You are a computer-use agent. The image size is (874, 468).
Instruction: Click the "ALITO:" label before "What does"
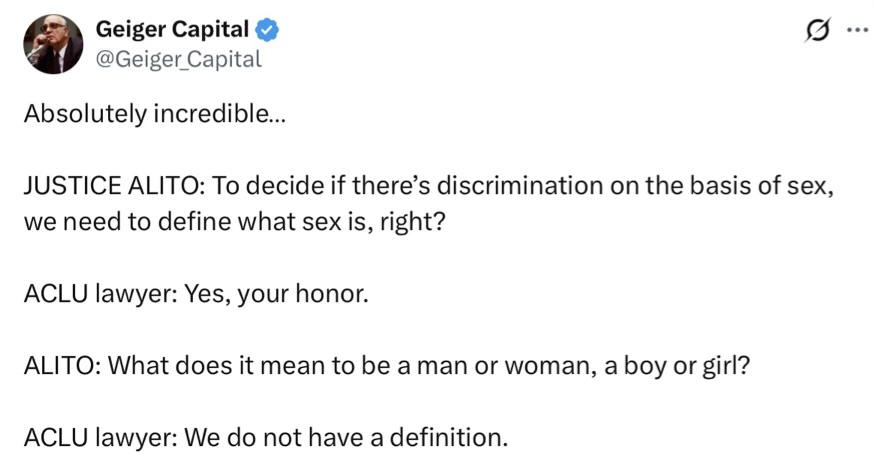point(61,366)
